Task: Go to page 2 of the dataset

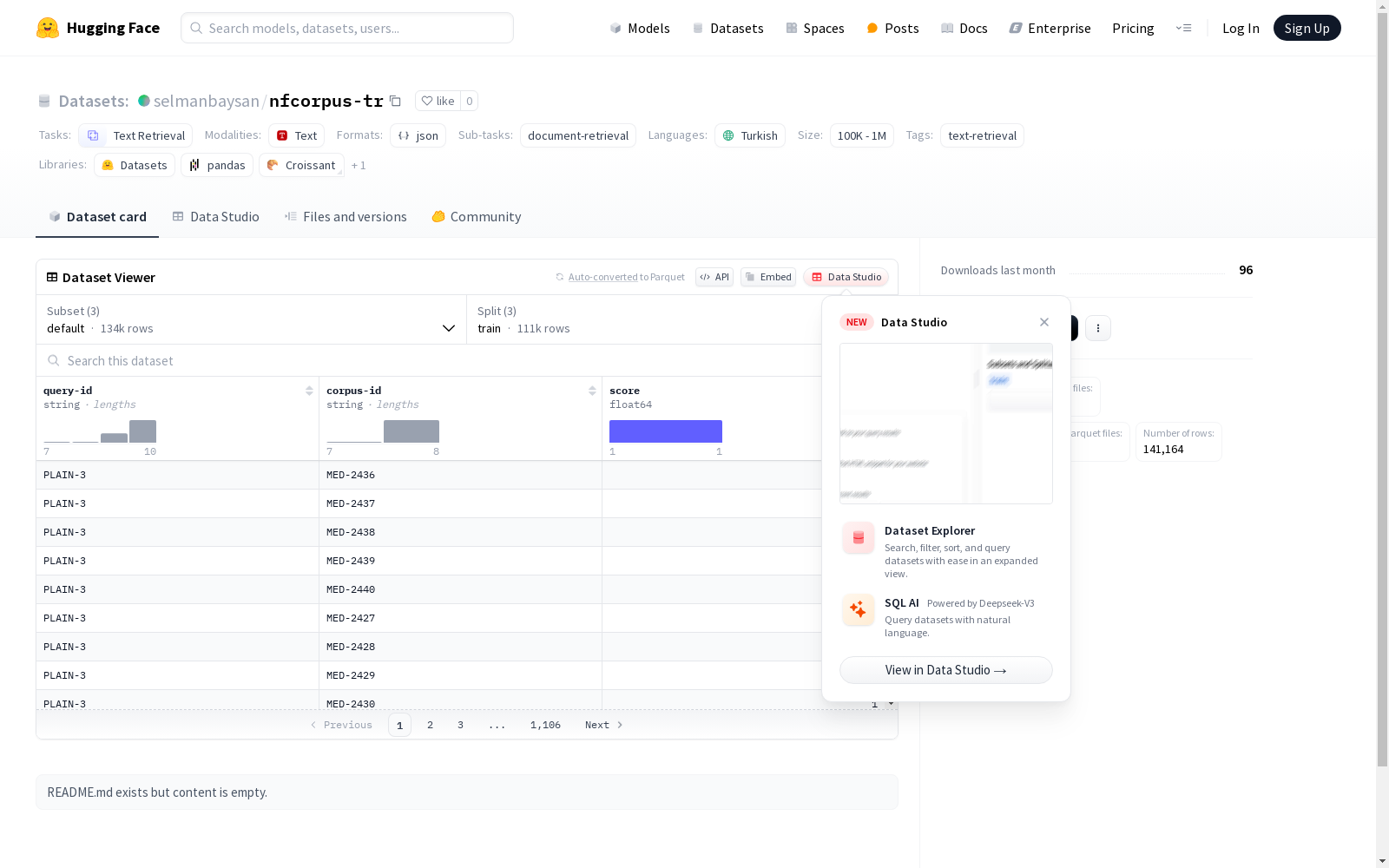Action: click(x=430, y=725)
